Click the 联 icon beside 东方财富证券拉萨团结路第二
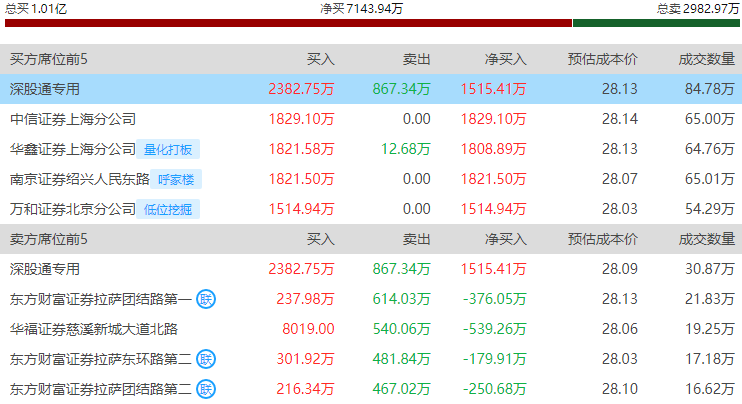 (206, 389)
